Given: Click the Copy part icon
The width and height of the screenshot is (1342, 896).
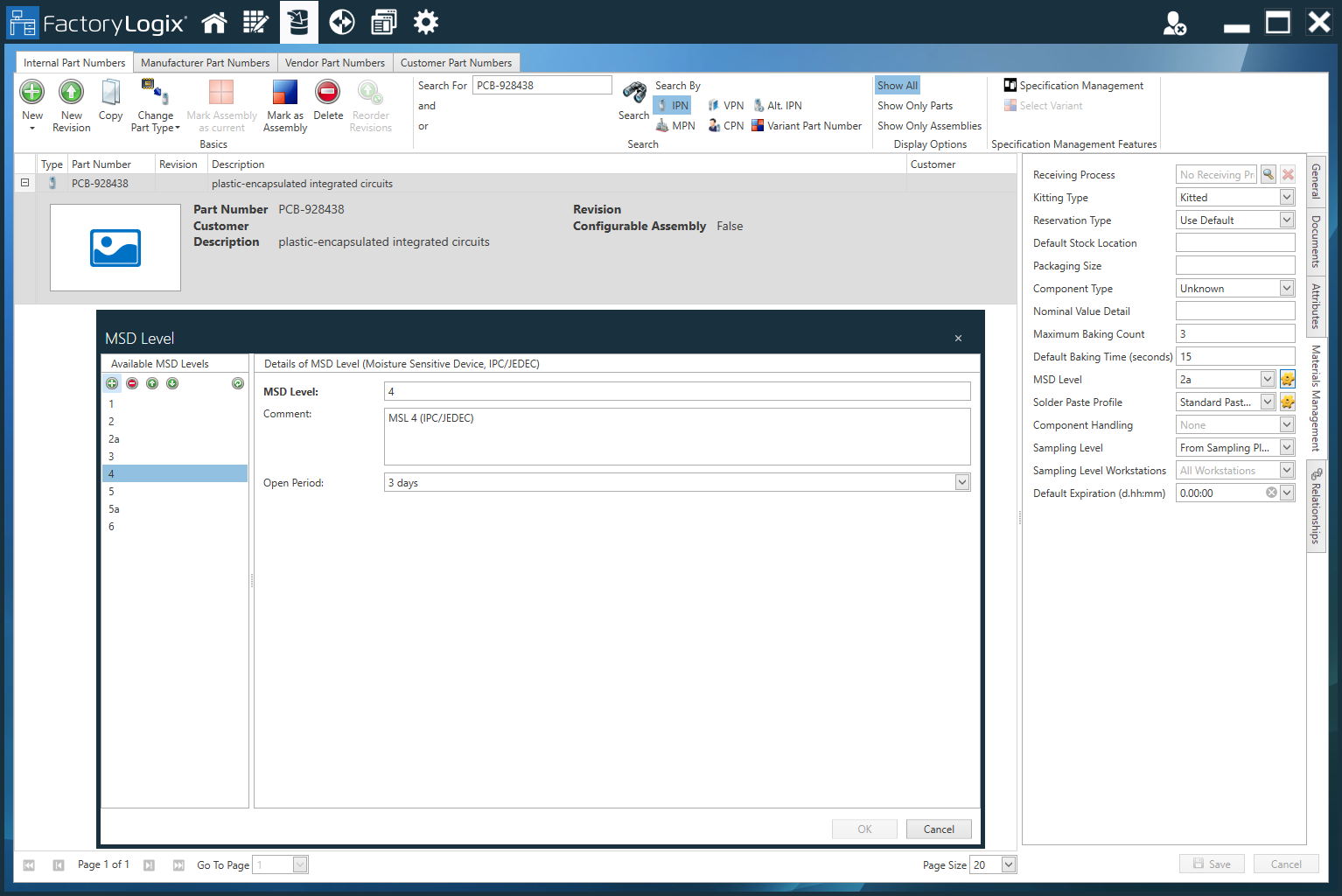Looking at the screenshot, I should [110, 92].
